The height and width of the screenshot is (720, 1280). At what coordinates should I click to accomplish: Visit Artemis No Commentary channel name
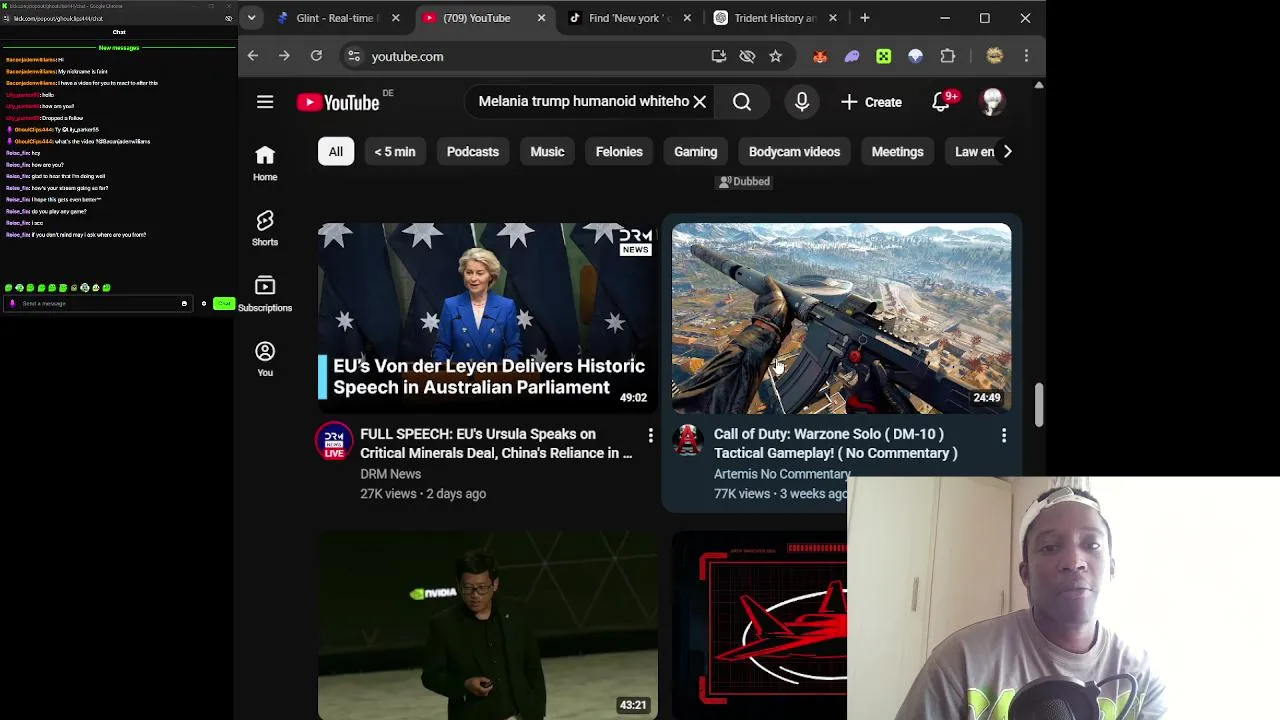point(780,474)
